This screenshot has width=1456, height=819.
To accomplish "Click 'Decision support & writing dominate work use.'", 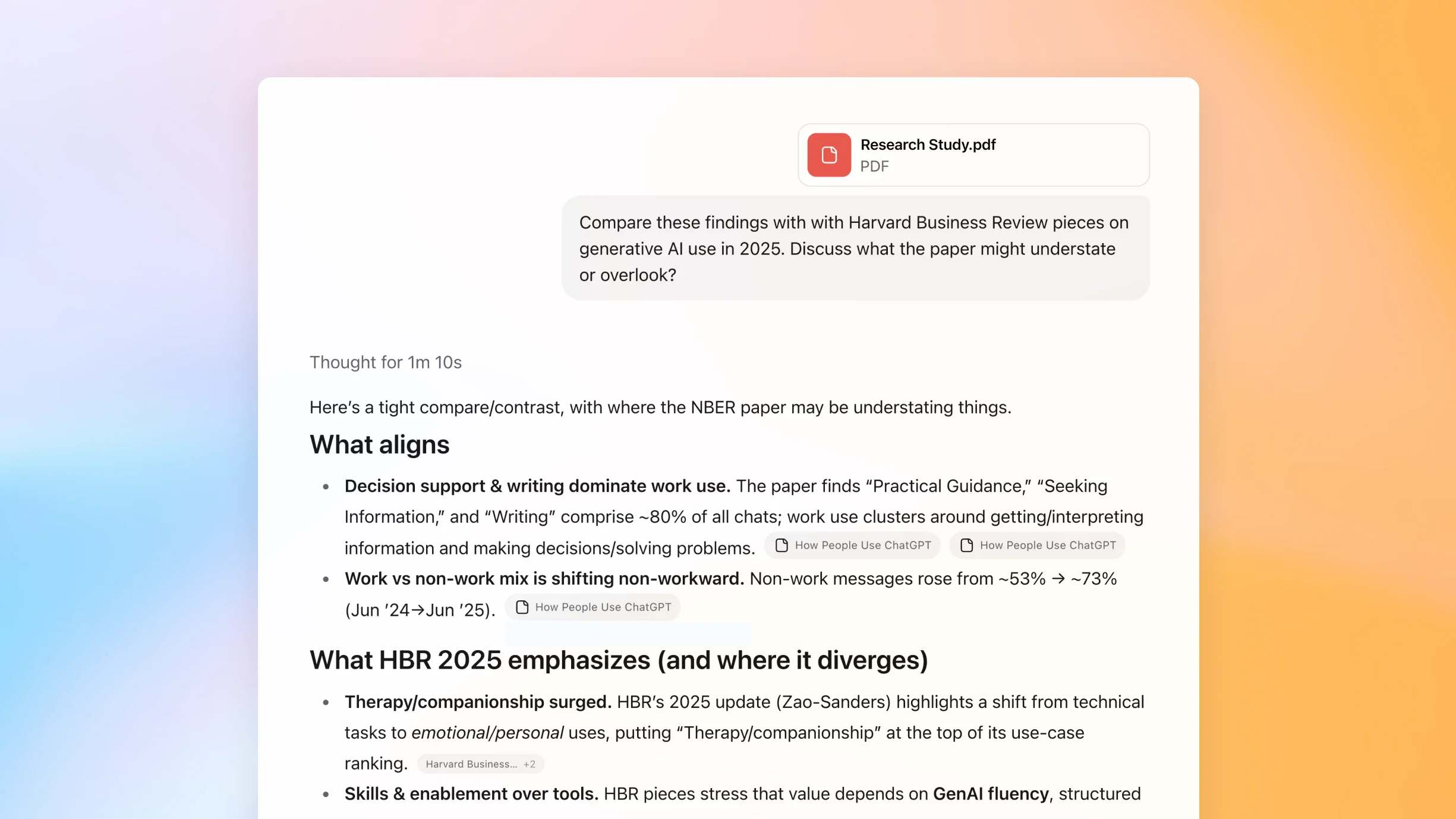I will tap(537, 486).
